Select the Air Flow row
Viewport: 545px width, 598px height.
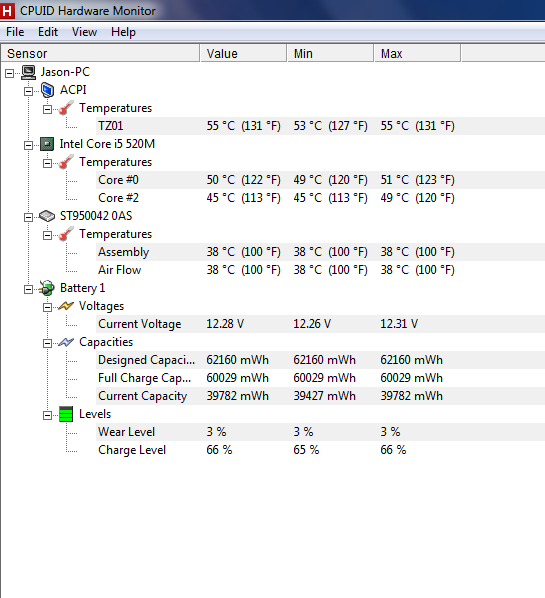tap(320, 270)
